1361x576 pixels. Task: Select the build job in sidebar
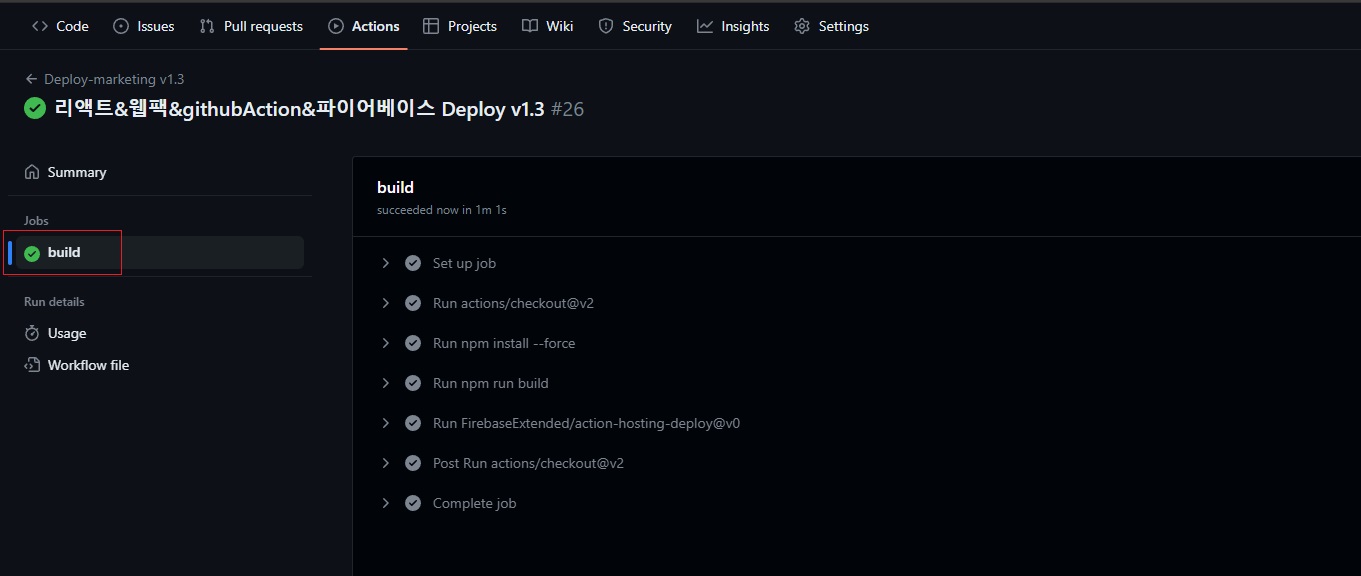(160, 253)
